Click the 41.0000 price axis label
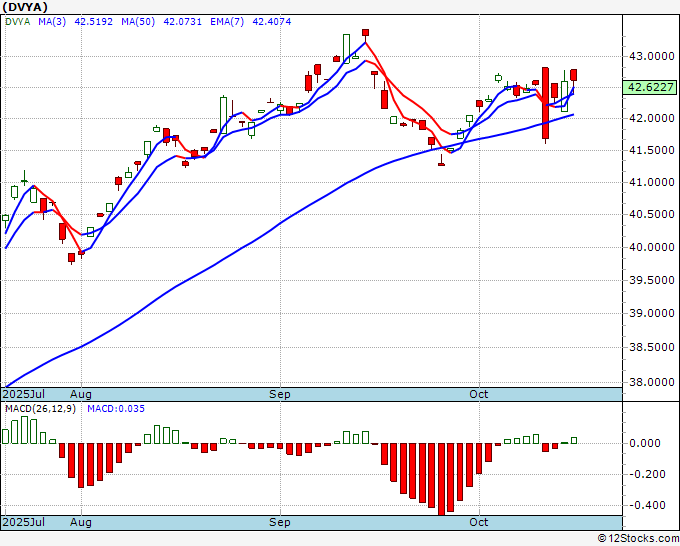 coord(651,183)
